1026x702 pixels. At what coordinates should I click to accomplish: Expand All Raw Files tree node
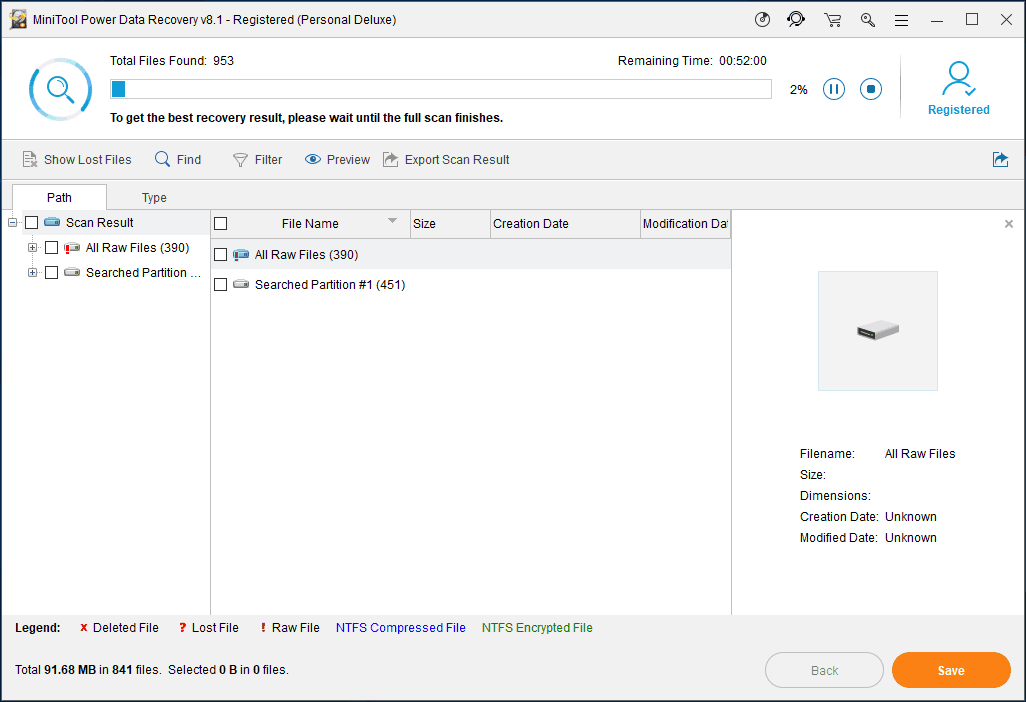tap(32, 247)
